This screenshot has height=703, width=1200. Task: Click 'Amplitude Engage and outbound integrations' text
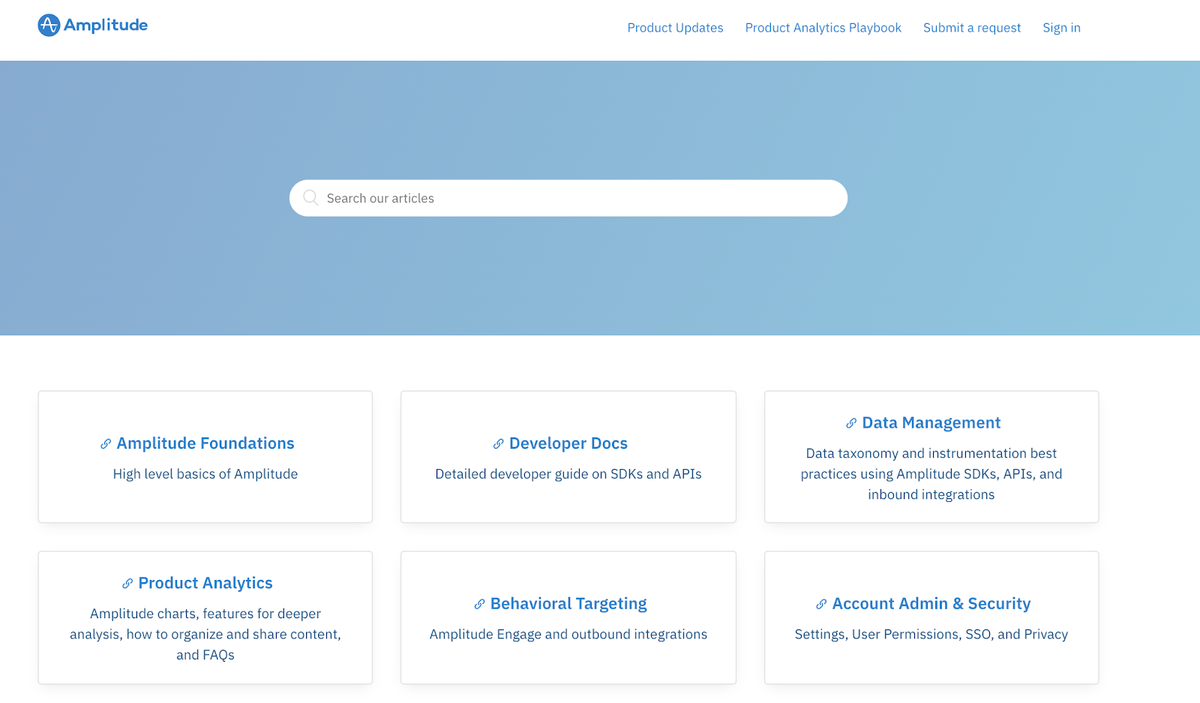(568, 634)
